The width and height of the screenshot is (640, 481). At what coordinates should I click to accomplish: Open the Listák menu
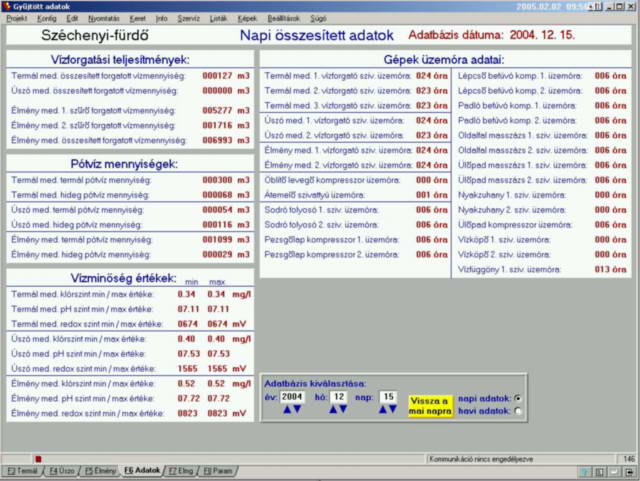point(218,19)
